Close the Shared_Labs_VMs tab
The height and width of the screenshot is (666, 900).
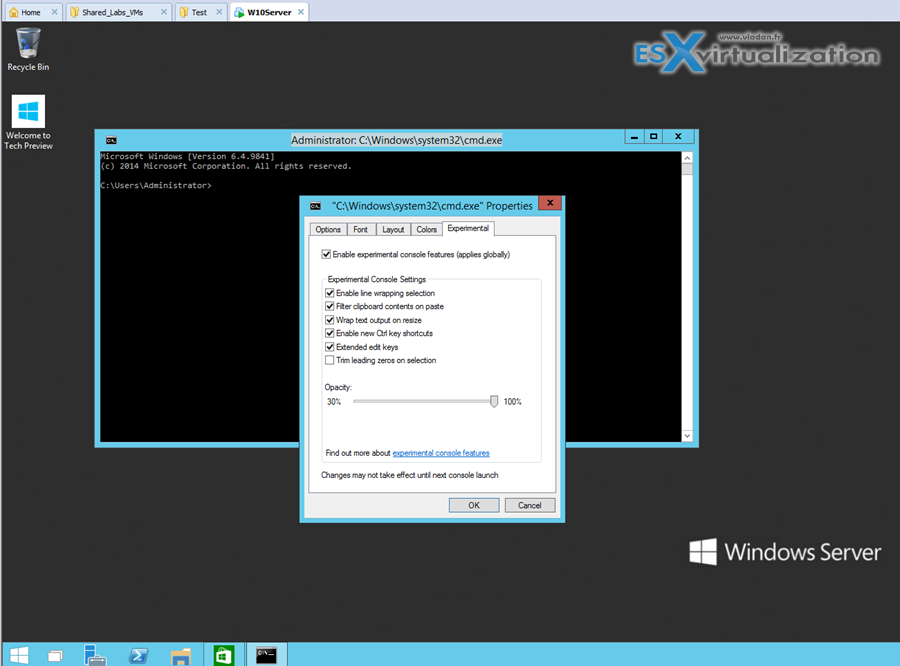coord(164,11)
